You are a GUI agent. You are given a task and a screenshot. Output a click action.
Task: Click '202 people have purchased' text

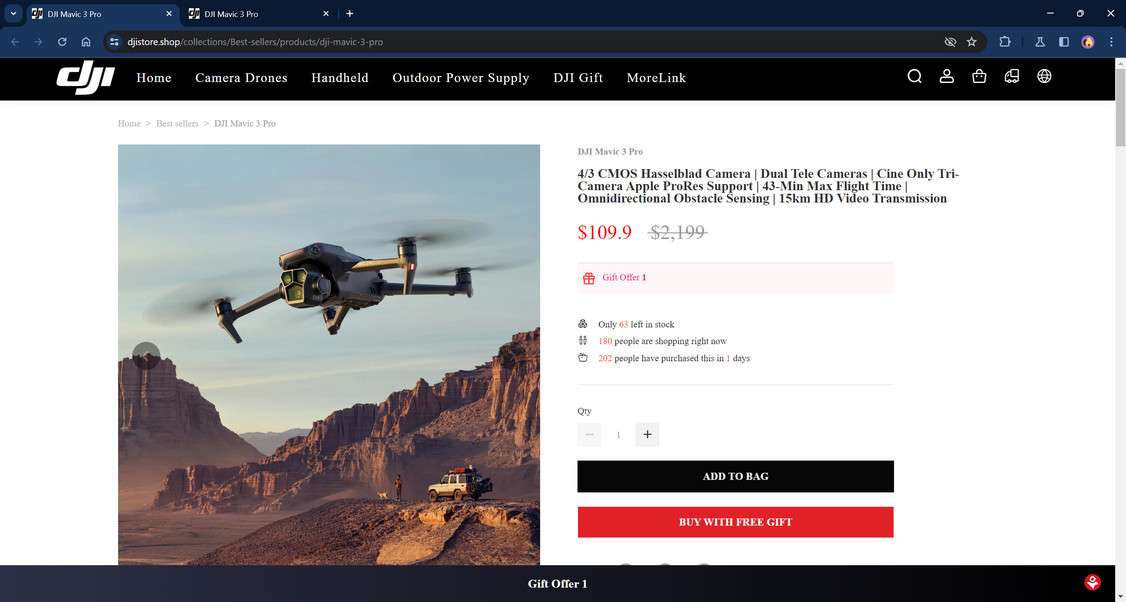pos(674,358)
